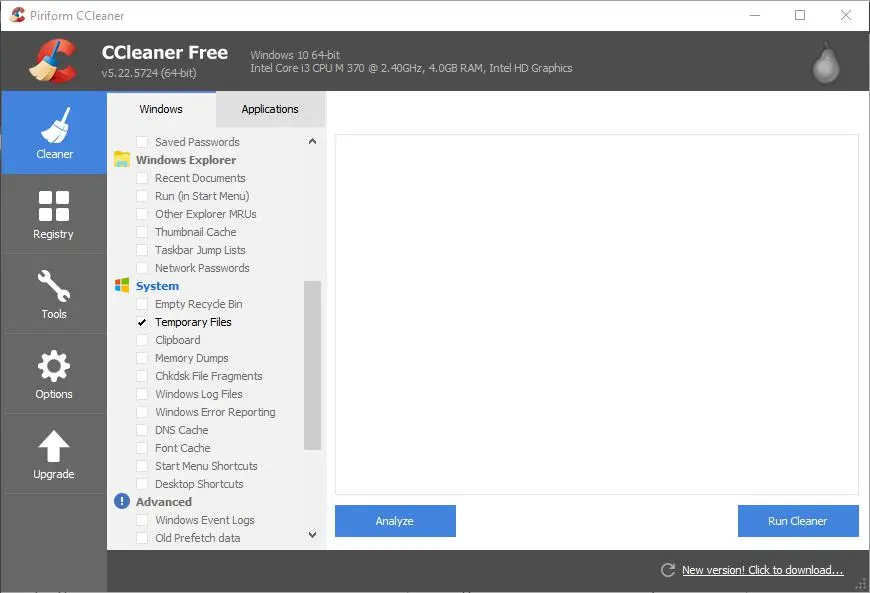Enable Taskbar Jump Lists cleaning
Screen dimensions: 870x593
(142, 250)
